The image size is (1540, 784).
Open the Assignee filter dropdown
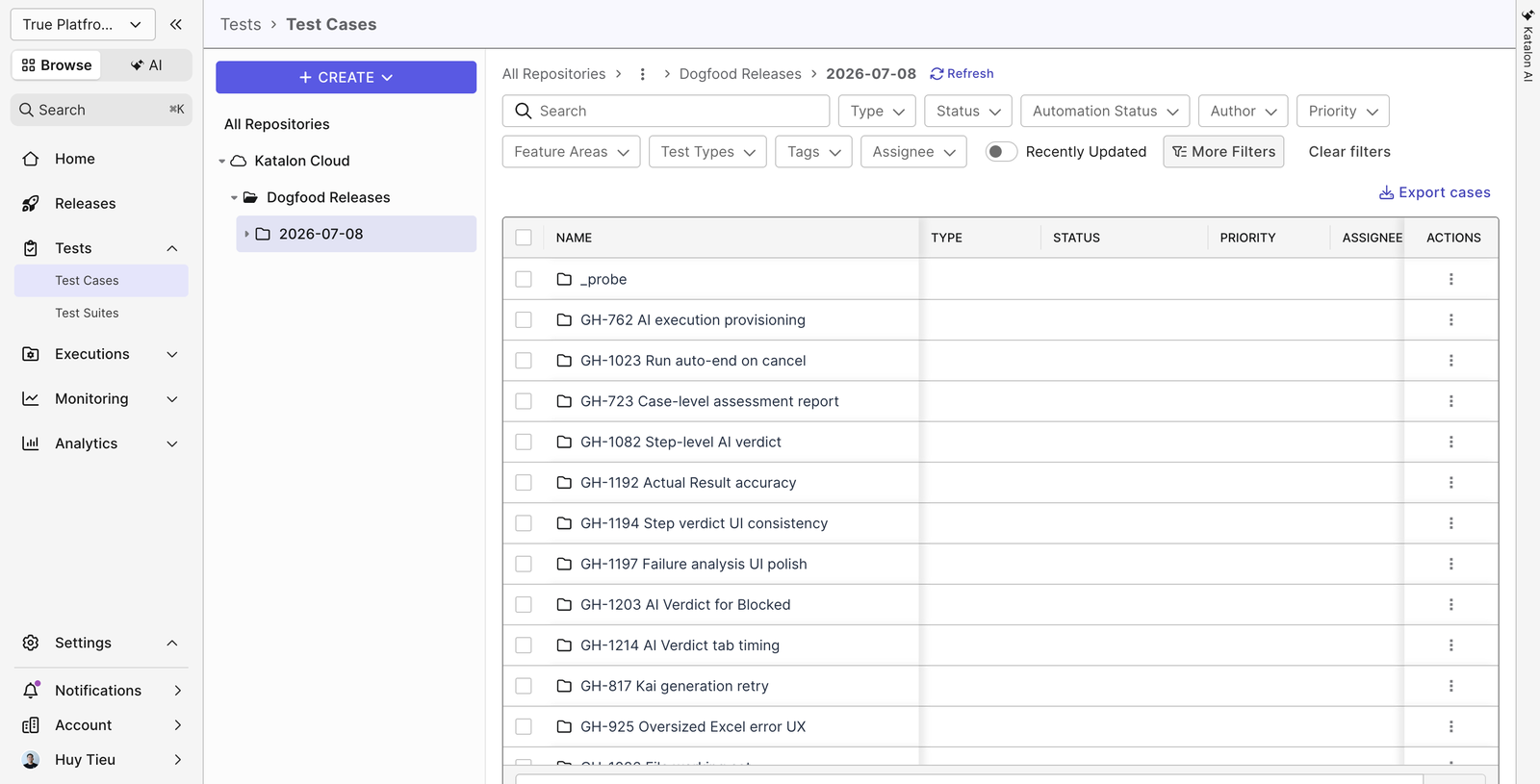click(x=913, y=152)
